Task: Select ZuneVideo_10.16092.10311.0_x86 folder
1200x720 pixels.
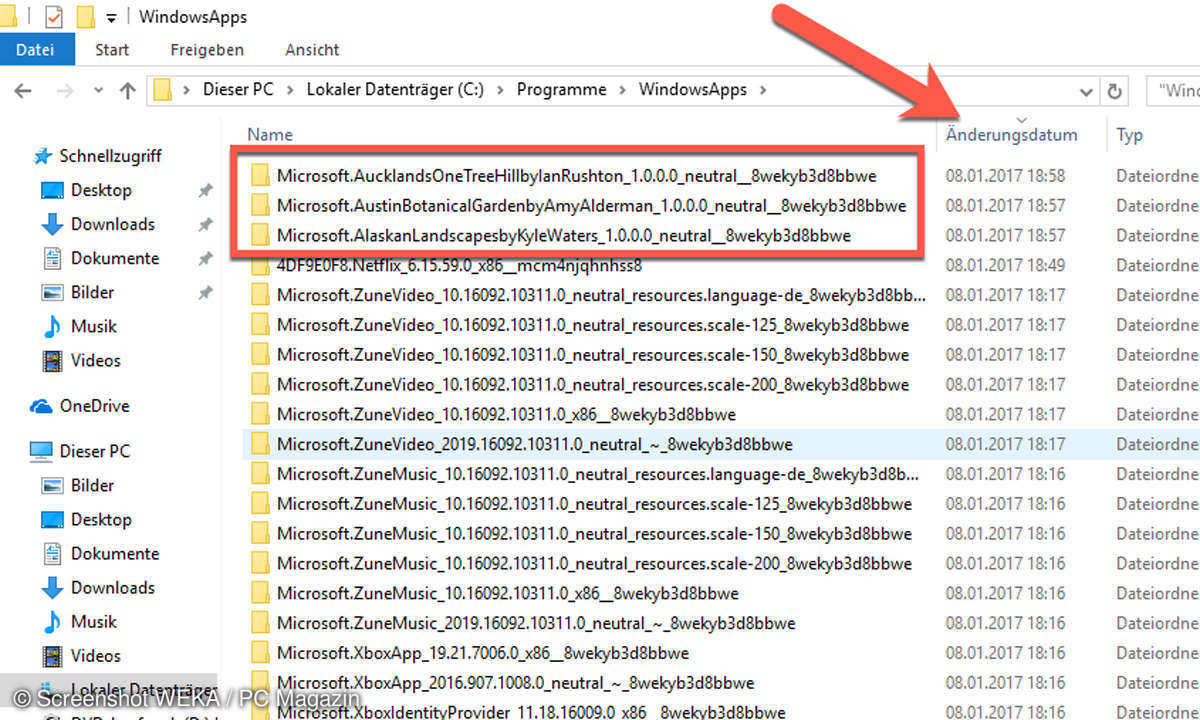Action: click(x=506, y=414)
